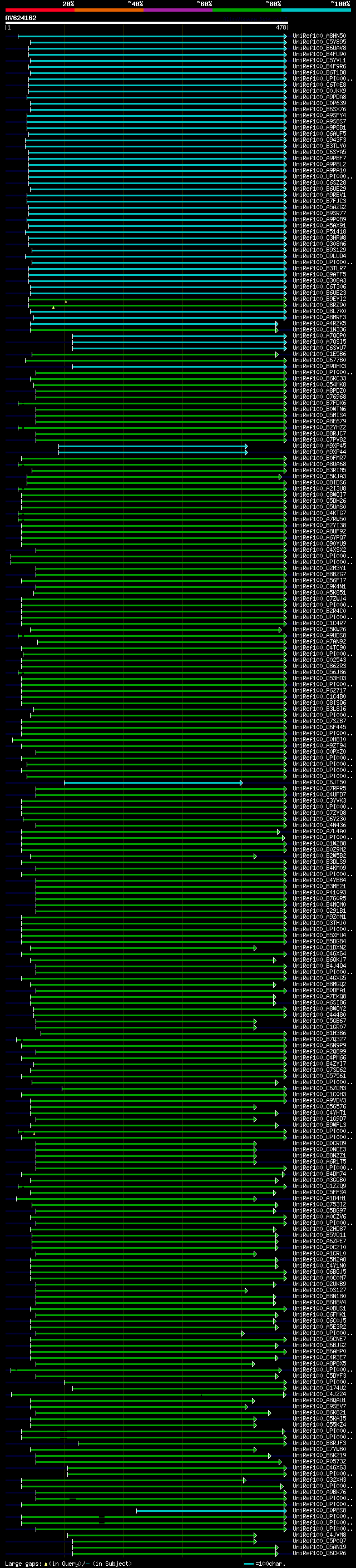The height and width of the screenshot is (1568, 356).
Task: Click the UniRef100_Q943F3 entry
Action: (x=319, y=140)
